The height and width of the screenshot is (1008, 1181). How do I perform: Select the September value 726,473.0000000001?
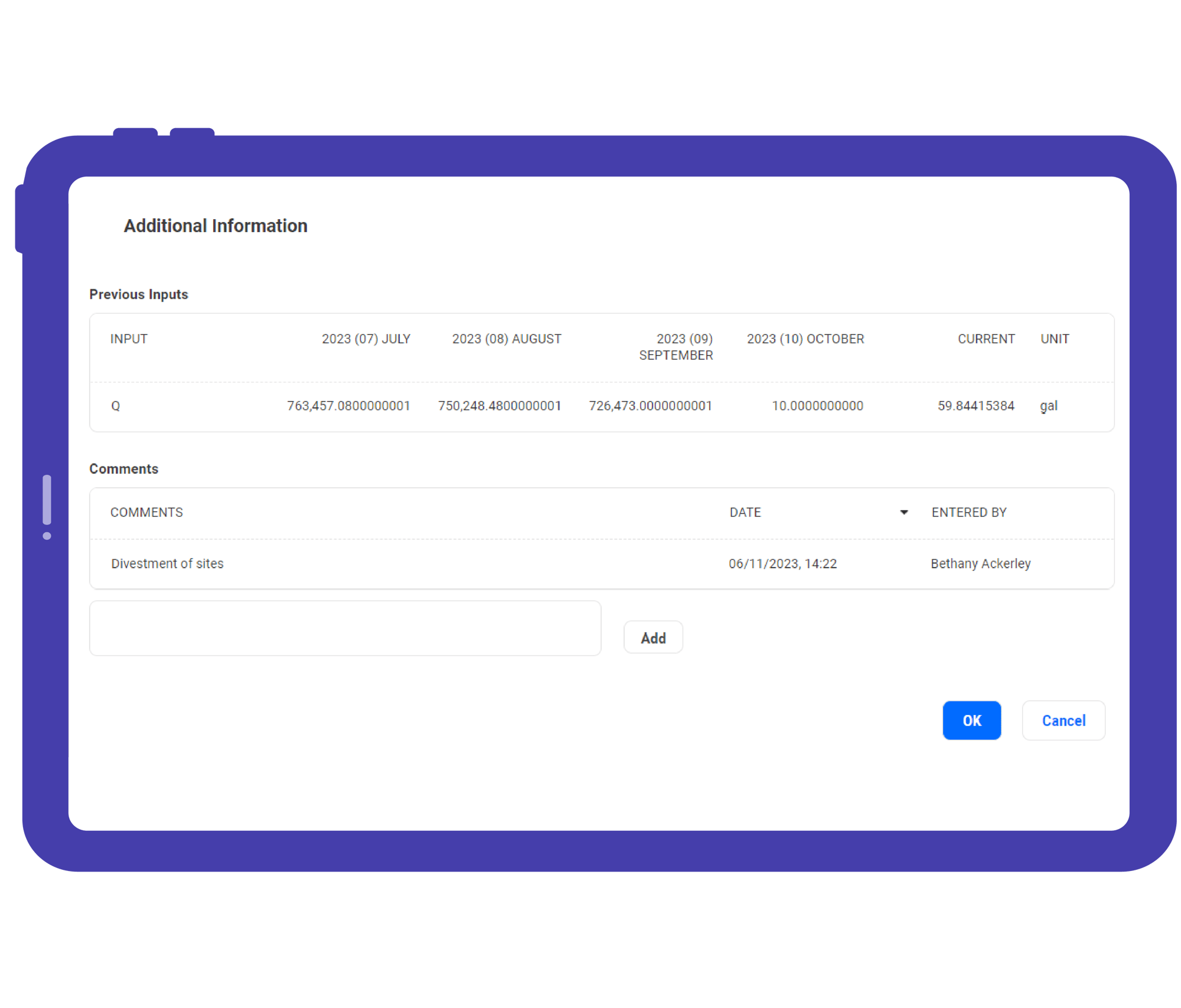pos(651,406)
